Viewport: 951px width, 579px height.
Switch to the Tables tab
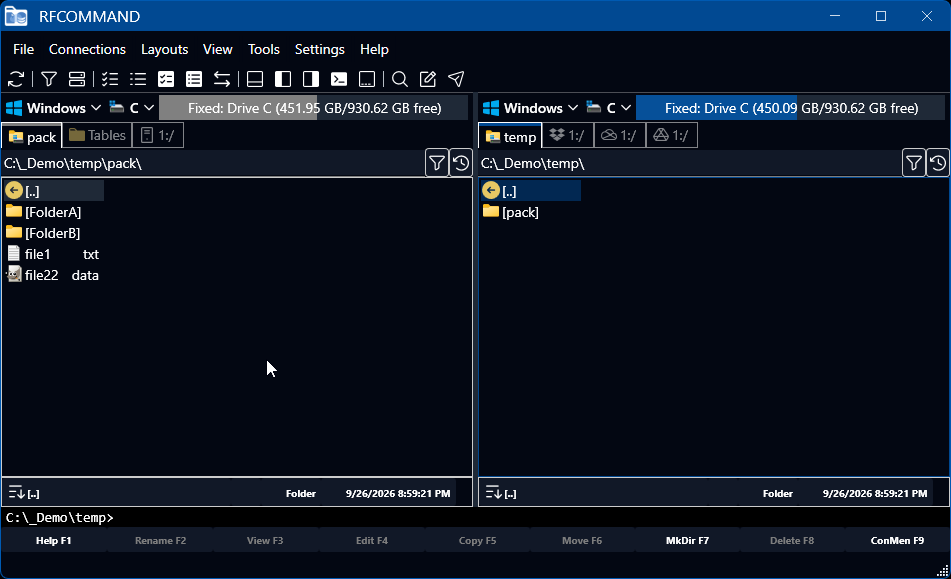97,135
